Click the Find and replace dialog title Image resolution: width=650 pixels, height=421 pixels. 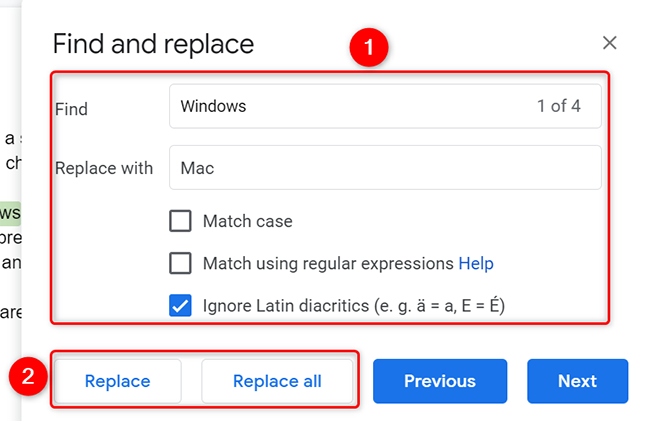tap(153, 44)
